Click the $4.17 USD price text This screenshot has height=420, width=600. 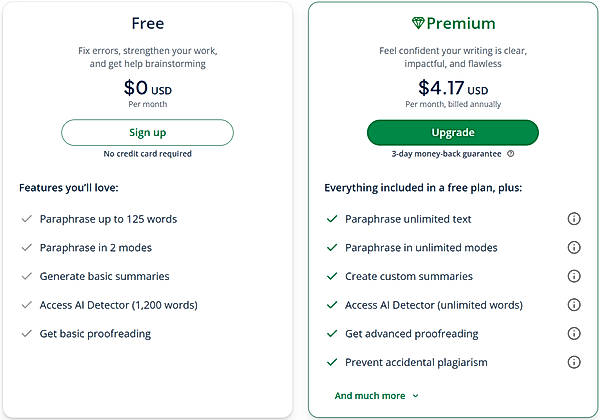coord(452,88)
